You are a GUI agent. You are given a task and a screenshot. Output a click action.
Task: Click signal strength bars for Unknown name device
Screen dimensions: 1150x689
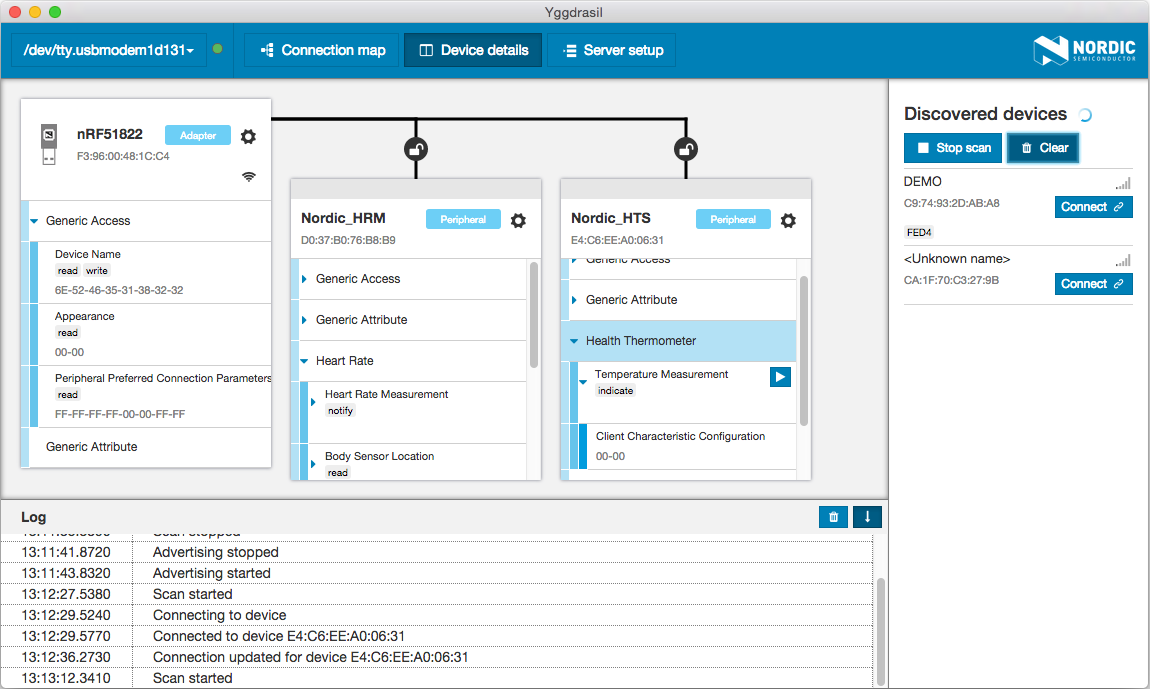coord(1123,260)
